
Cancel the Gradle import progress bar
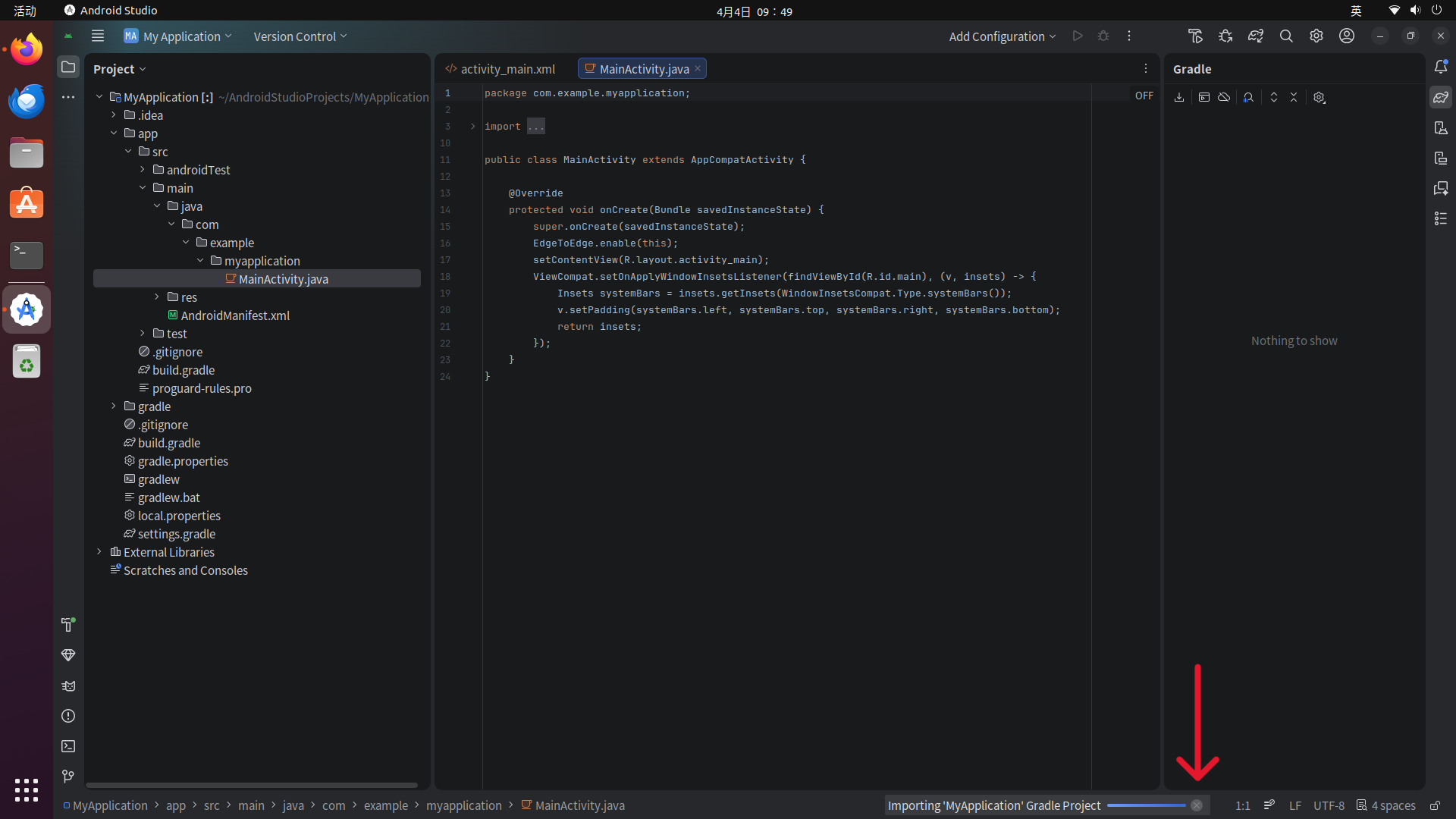[x=1197, y=805]
